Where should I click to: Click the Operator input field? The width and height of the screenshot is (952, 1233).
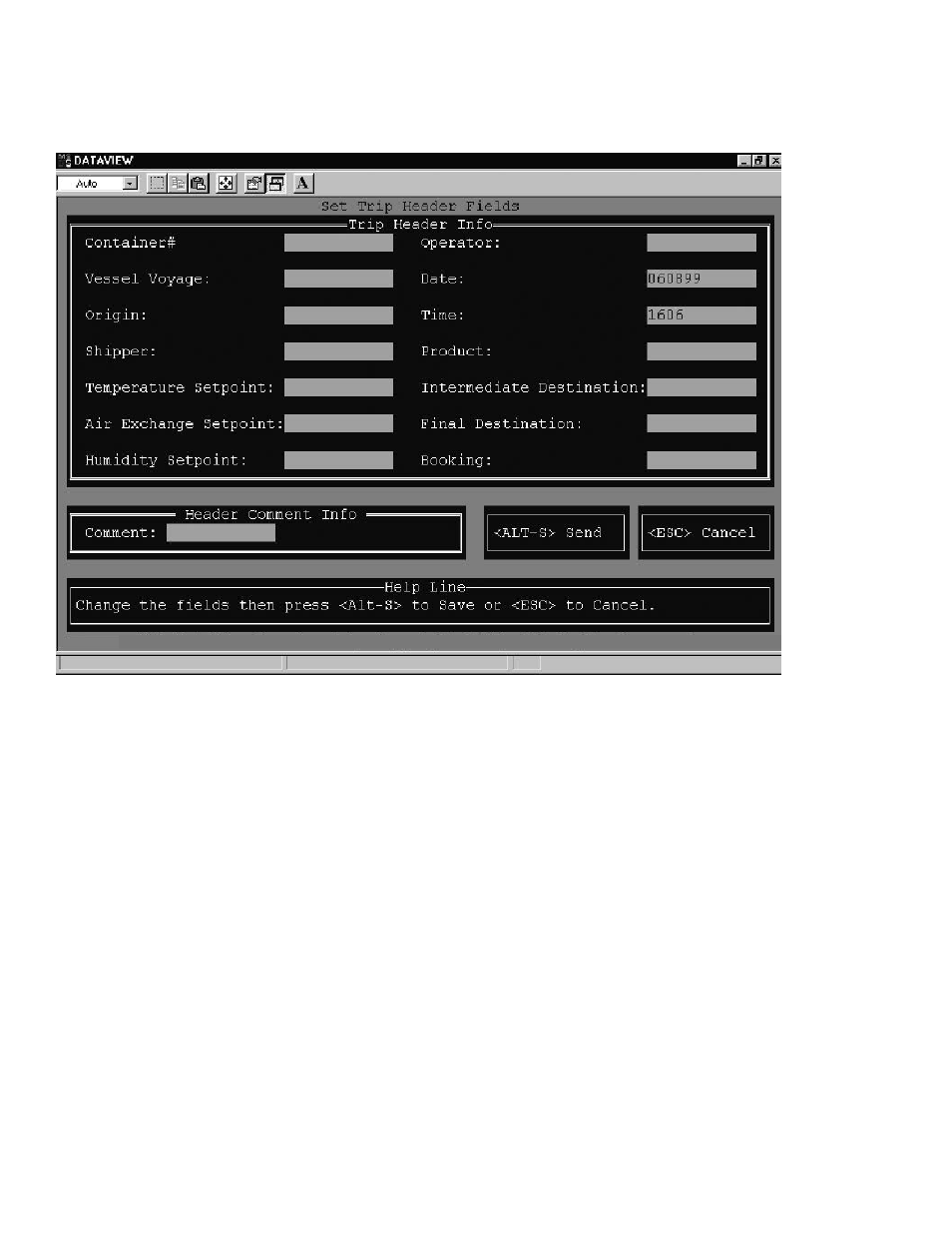pyautogui.click(x=702, y=243)
